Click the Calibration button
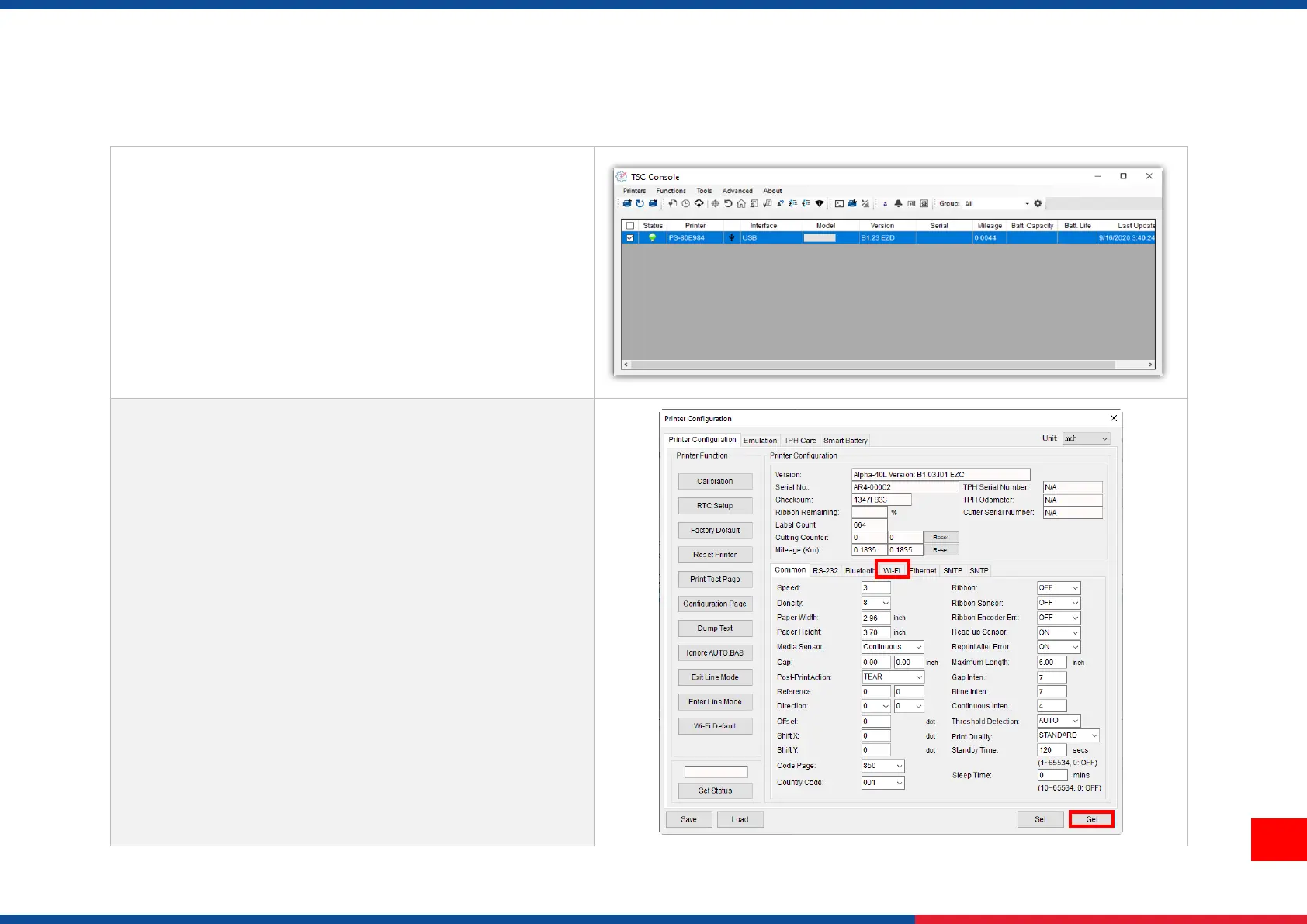The image size is (1307, 924). pos(715,482)
